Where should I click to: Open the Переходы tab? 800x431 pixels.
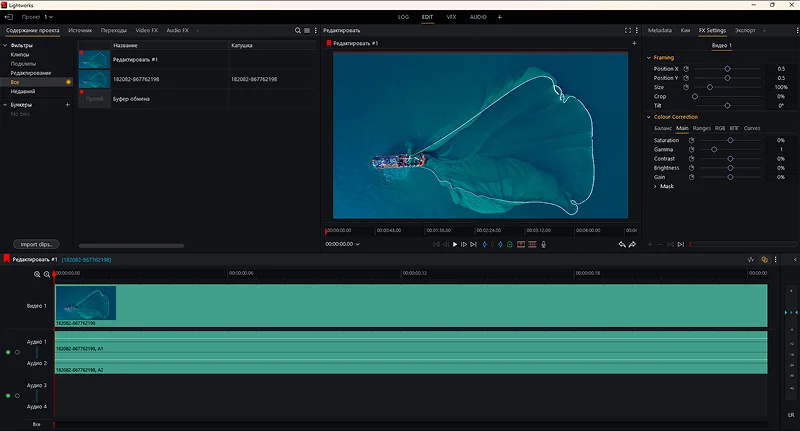click(x=114, y=31)
